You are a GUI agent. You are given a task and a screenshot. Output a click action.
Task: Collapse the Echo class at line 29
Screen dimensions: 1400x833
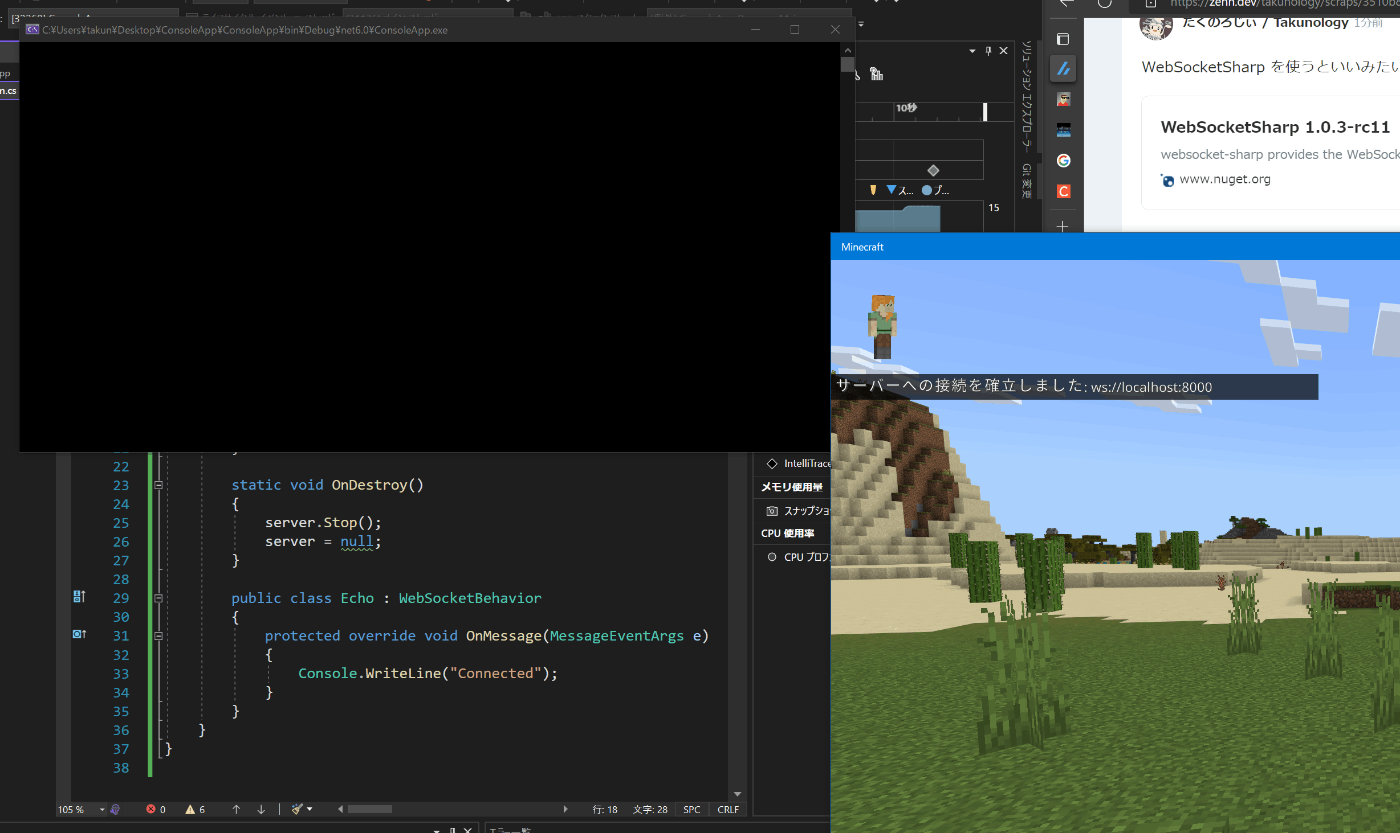click(x=158, y=598)
